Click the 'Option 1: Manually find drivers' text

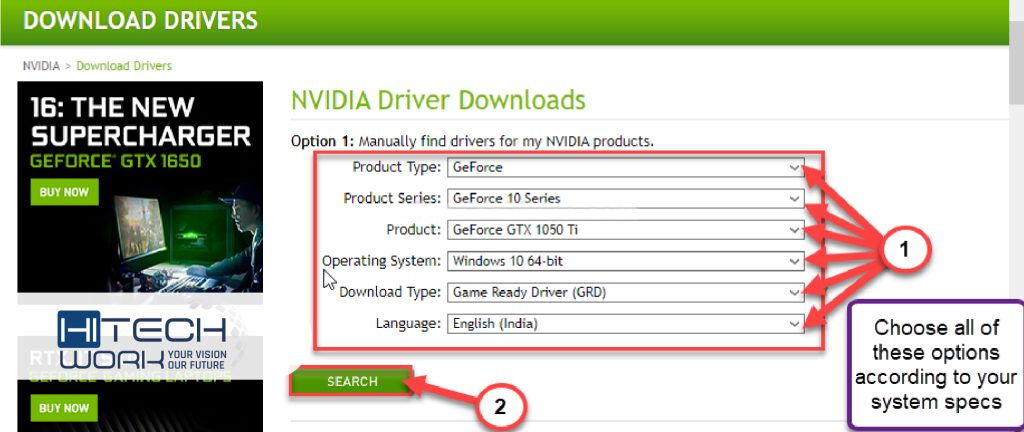point(472,140)
